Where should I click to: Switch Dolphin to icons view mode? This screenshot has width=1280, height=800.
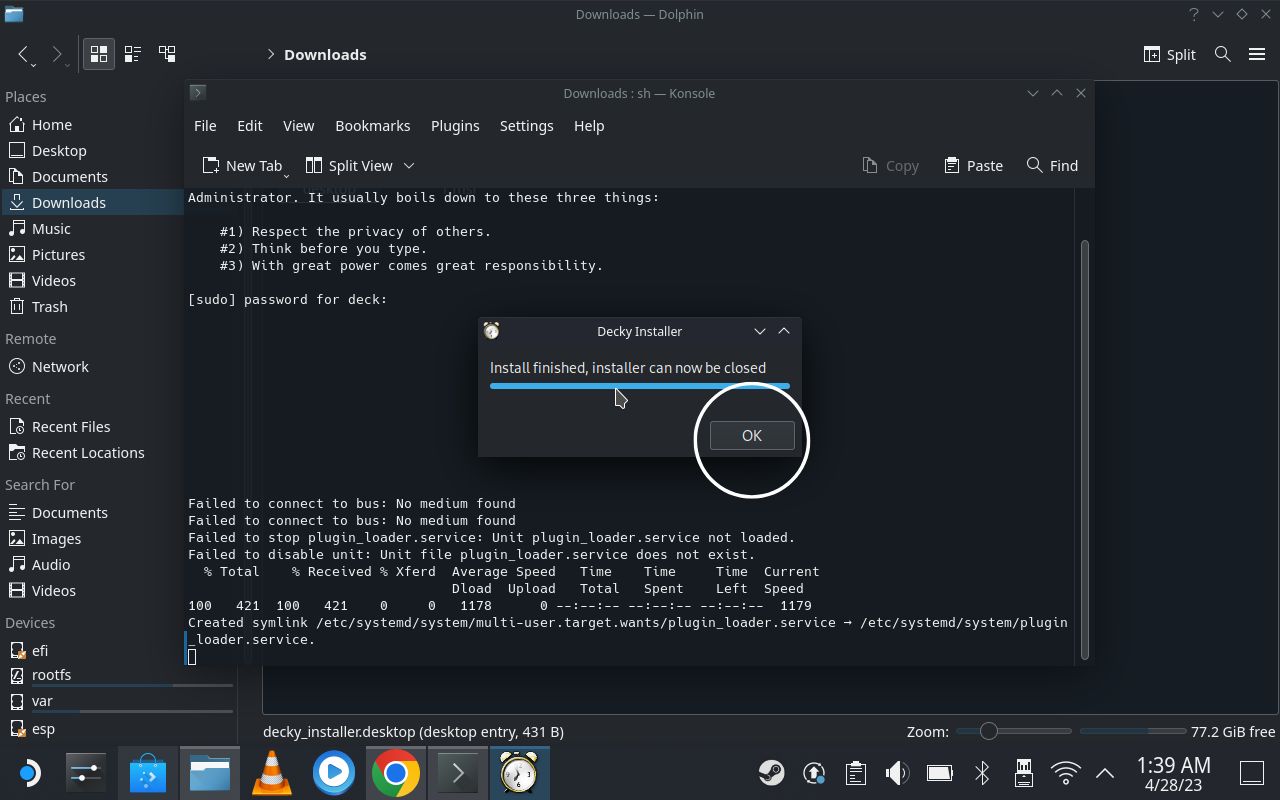tap(99, 54)
